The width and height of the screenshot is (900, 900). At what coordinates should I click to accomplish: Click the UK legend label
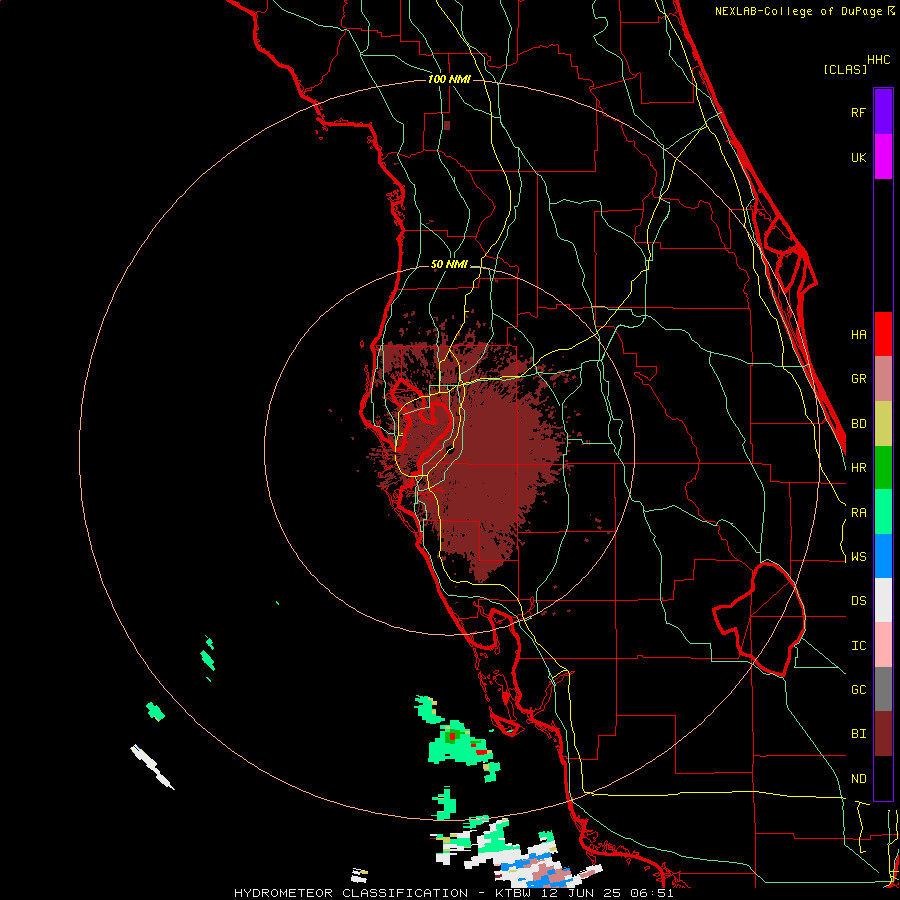[858, 157]
